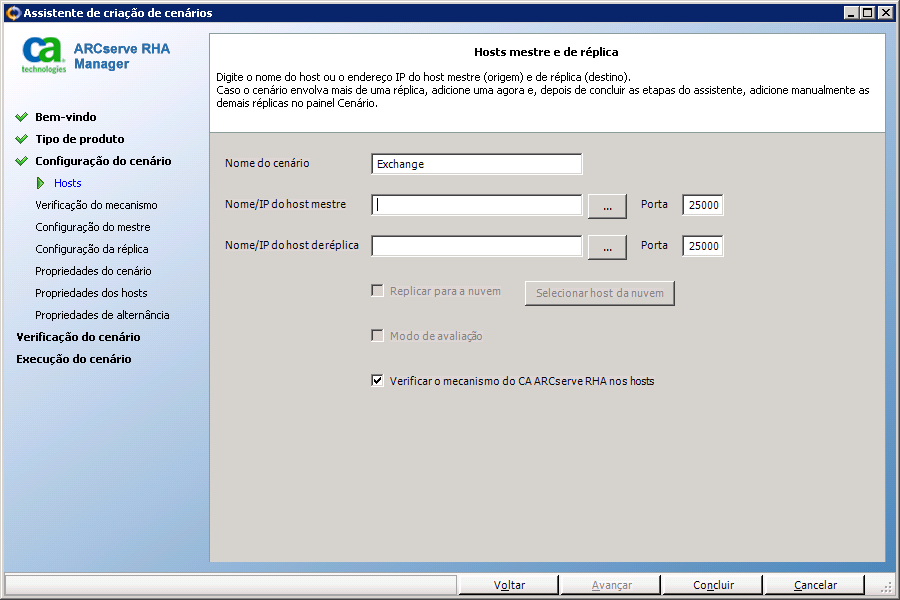Click the Nome do cenário field containing Exchange
Image resolution: width=900 pixels, height=600 pixels.
[x=476, y=164]
